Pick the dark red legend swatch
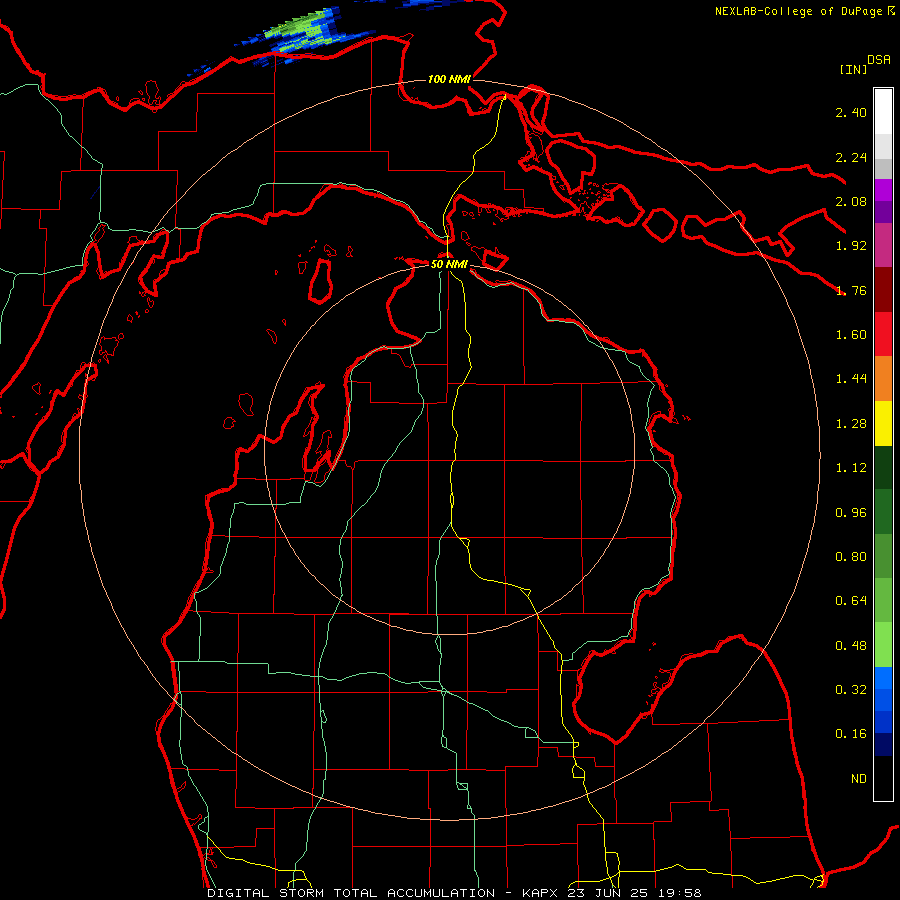Image resolution: width=900 pixels, height=900 pixels. (883, 290)
